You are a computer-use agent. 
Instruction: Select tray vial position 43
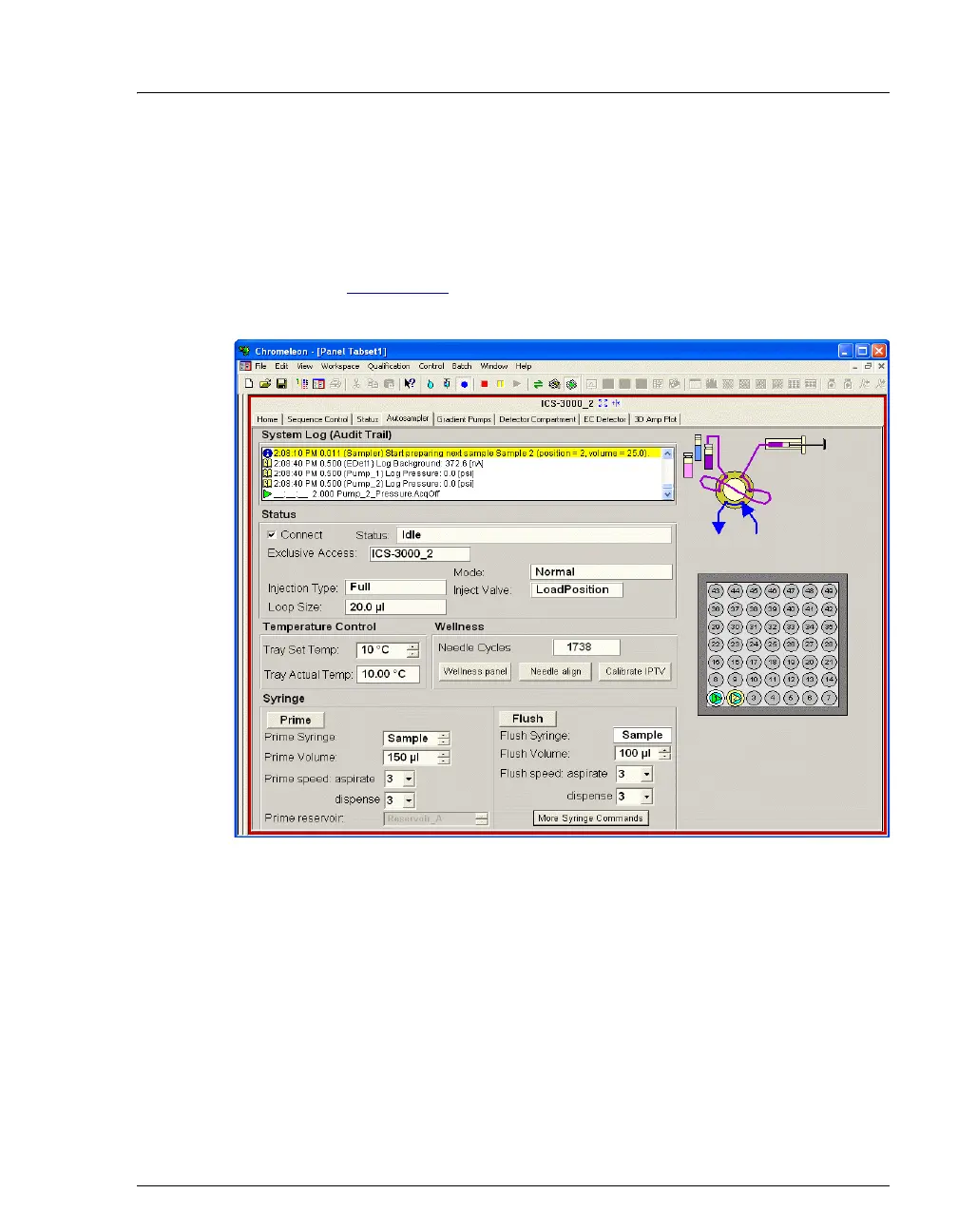(716, 591)
